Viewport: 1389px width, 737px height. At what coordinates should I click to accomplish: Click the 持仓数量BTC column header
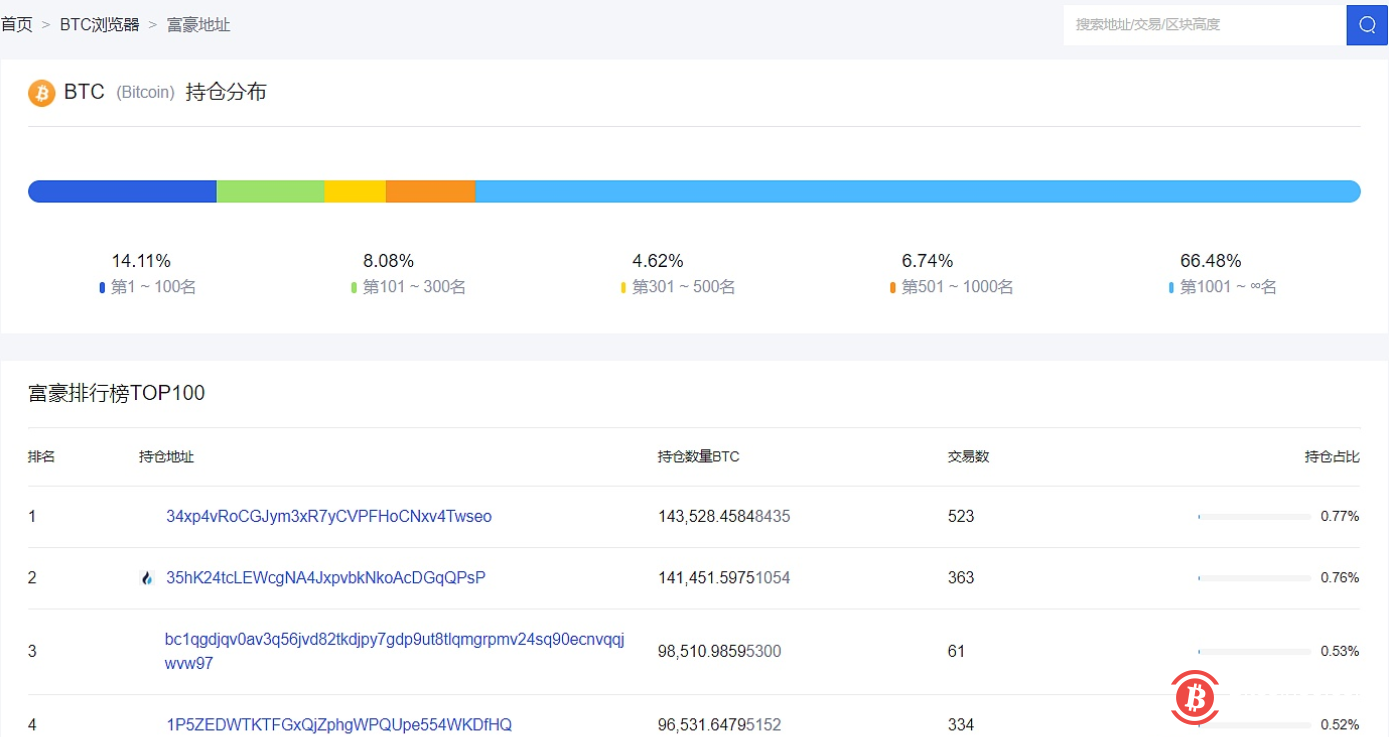coord(698,457)
